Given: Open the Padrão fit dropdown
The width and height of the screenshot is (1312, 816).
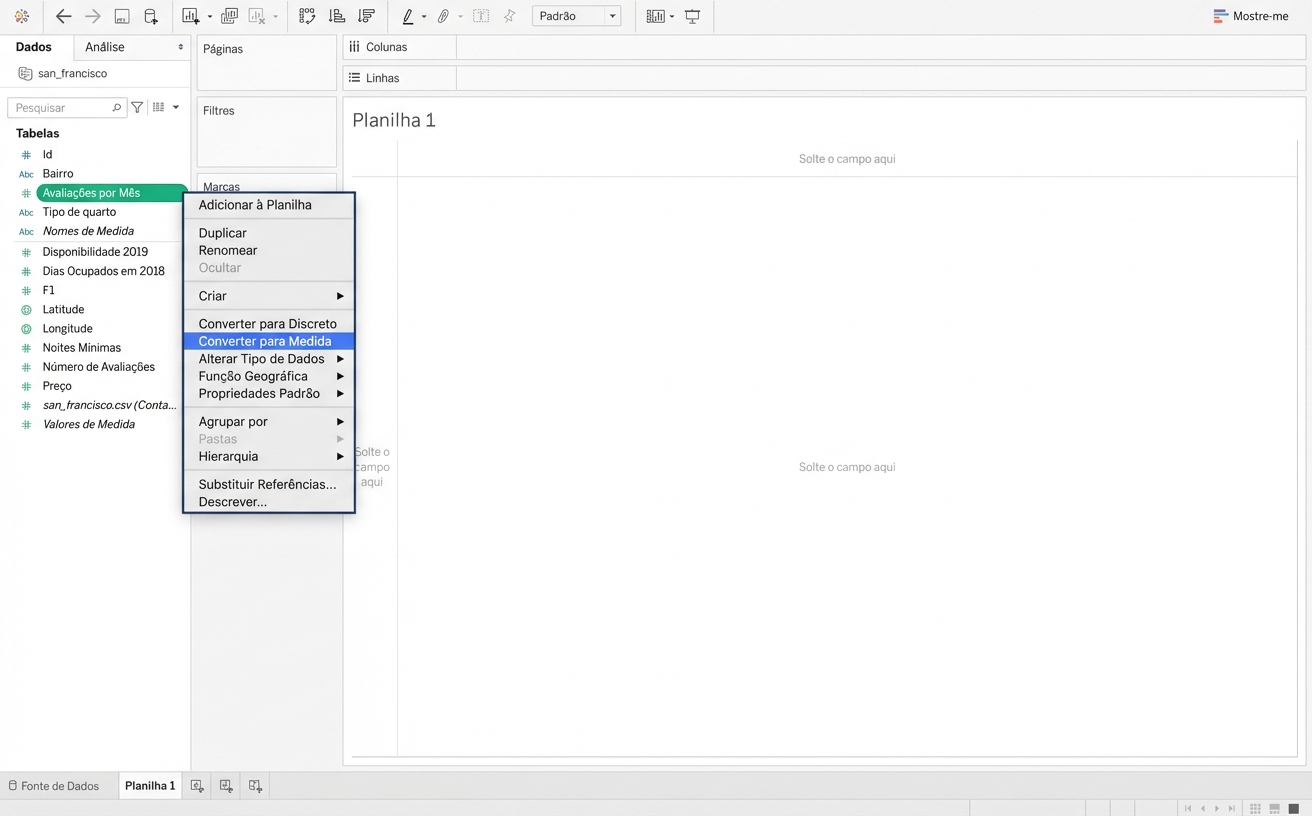Looking at the screenshot, I should click(x=576, y=16).
